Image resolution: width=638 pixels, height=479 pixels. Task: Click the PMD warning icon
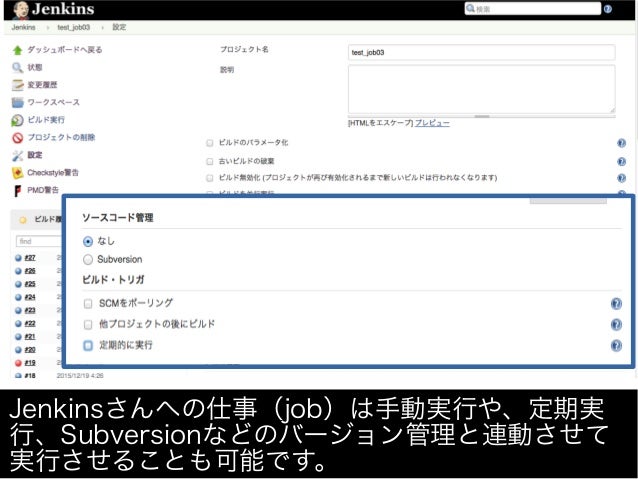coord(17,190)
